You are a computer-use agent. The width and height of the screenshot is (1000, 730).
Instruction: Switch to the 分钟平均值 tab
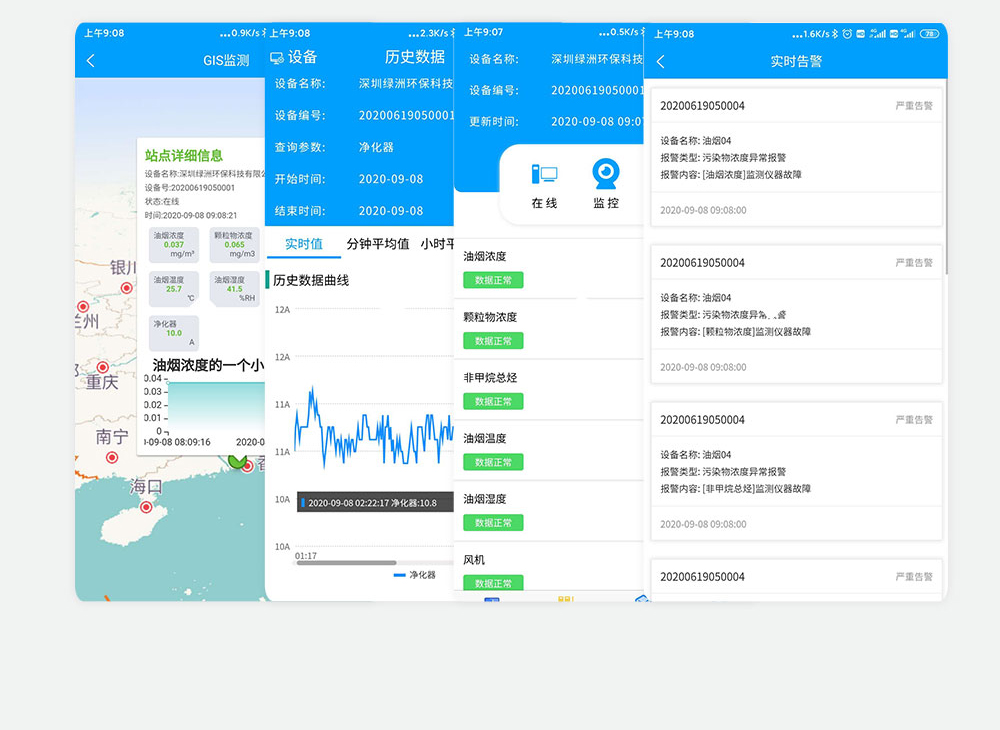click(377, 244)
